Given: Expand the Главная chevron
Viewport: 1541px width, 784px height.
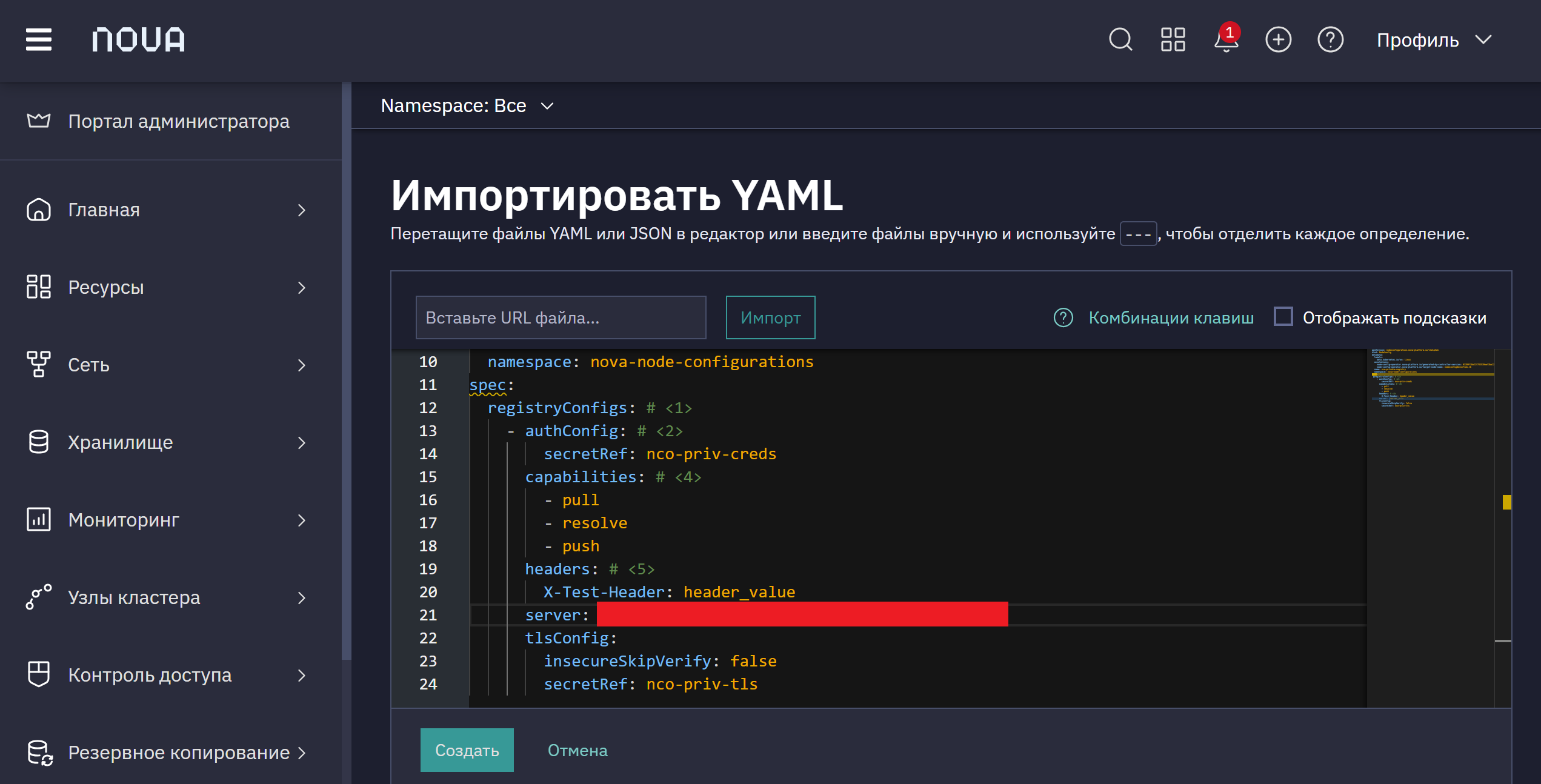Looking at the screenshot, I should tap(302, 210).
